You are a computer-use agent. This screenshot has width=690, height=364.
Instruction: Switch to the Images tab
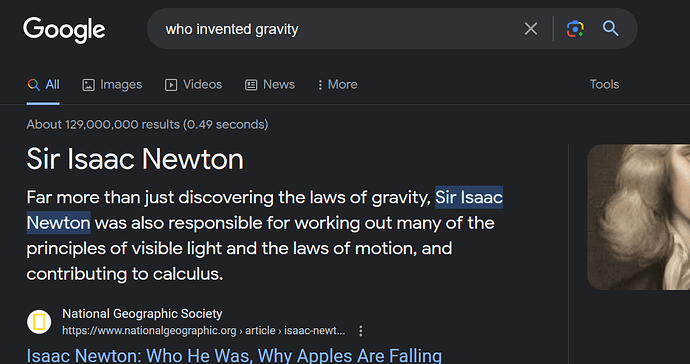[x=112, y=85]
